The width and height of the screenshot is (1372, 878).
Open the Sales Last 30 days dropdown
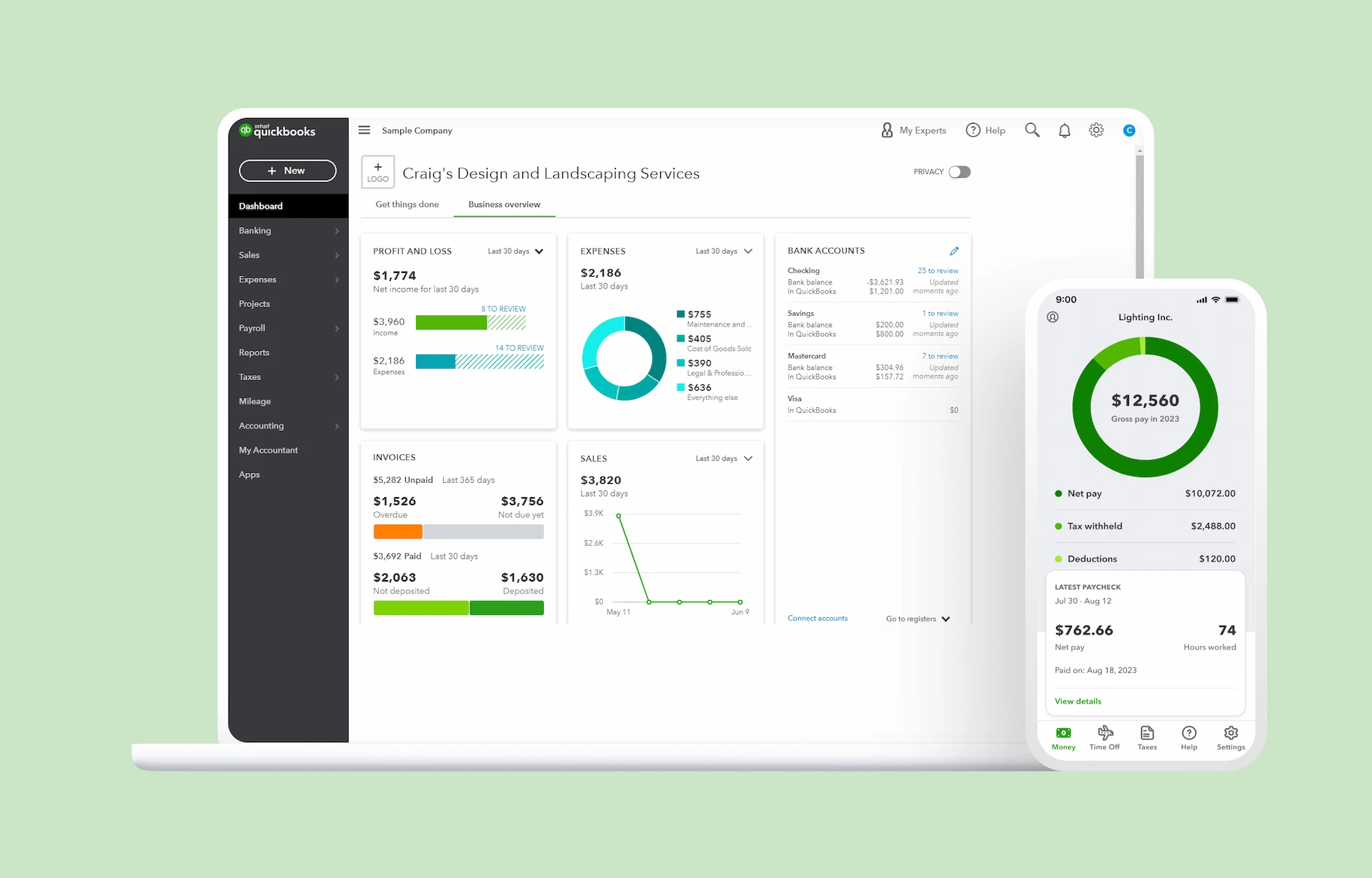[724, 458]
